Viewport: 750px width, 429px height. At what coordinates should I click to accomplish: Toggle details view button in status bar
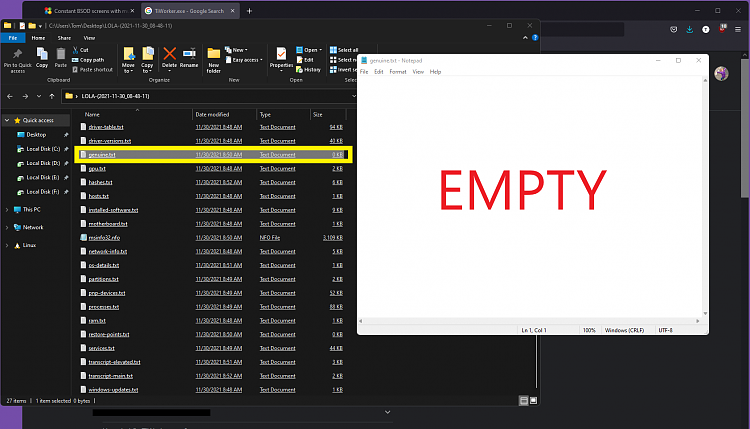[523, 400]
